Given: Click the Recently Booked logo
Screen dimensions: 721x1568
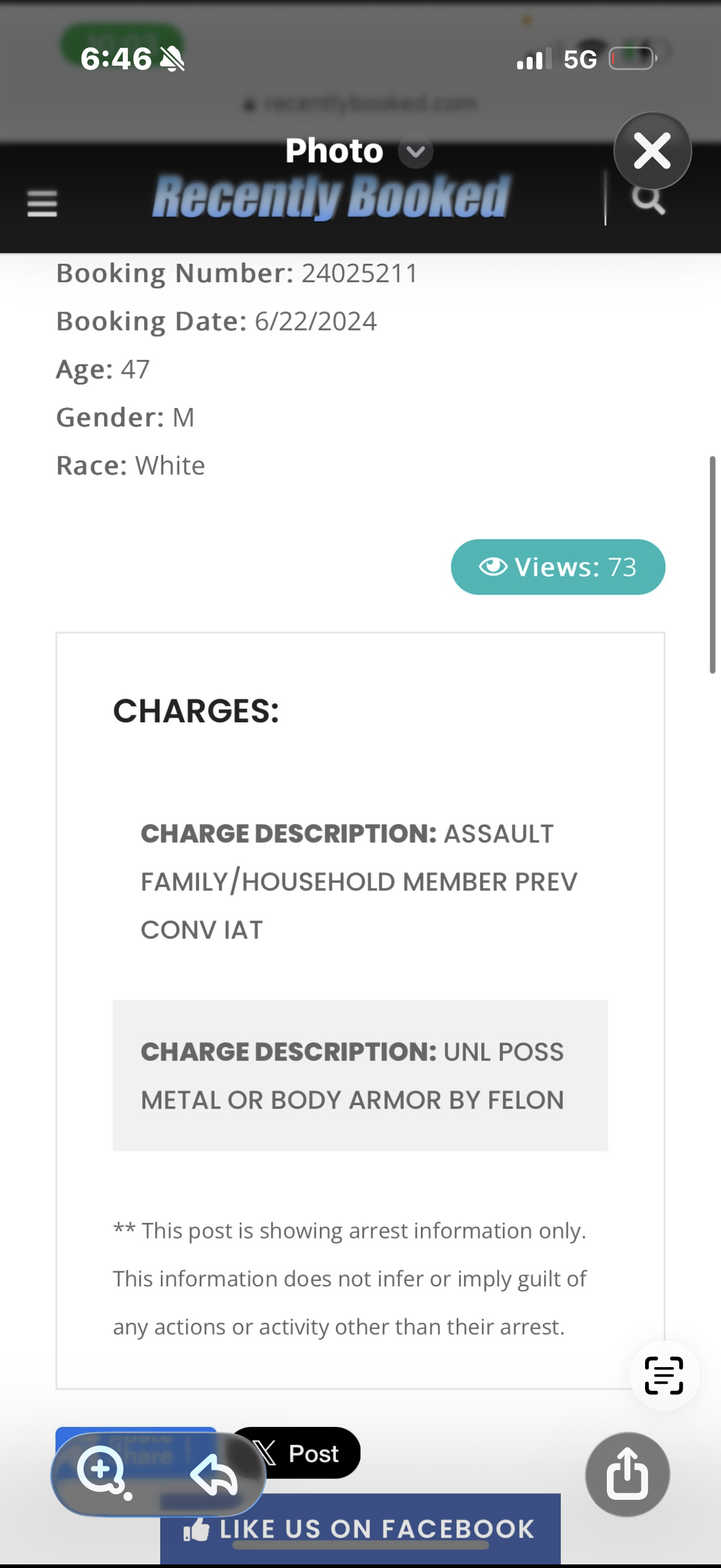Looking at the screenshot, I should (331, 197).
